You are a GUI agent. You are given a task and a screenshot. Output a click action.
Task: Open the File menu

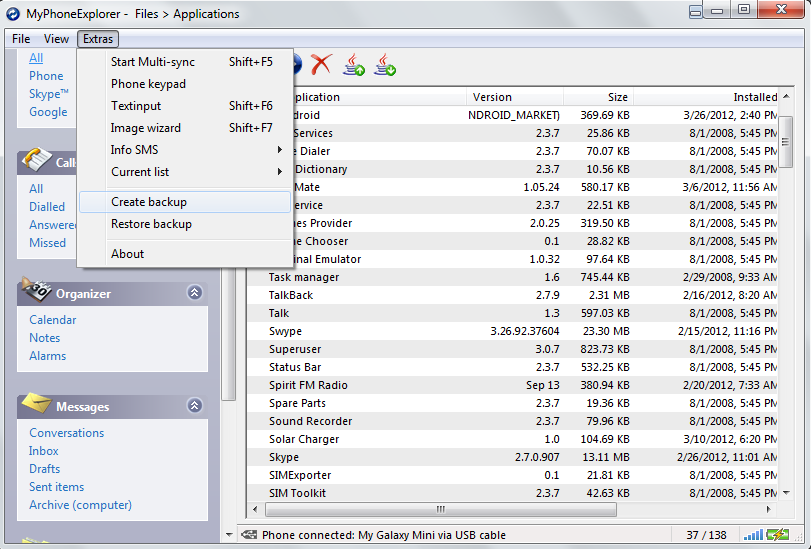click(x=21, y=39)
